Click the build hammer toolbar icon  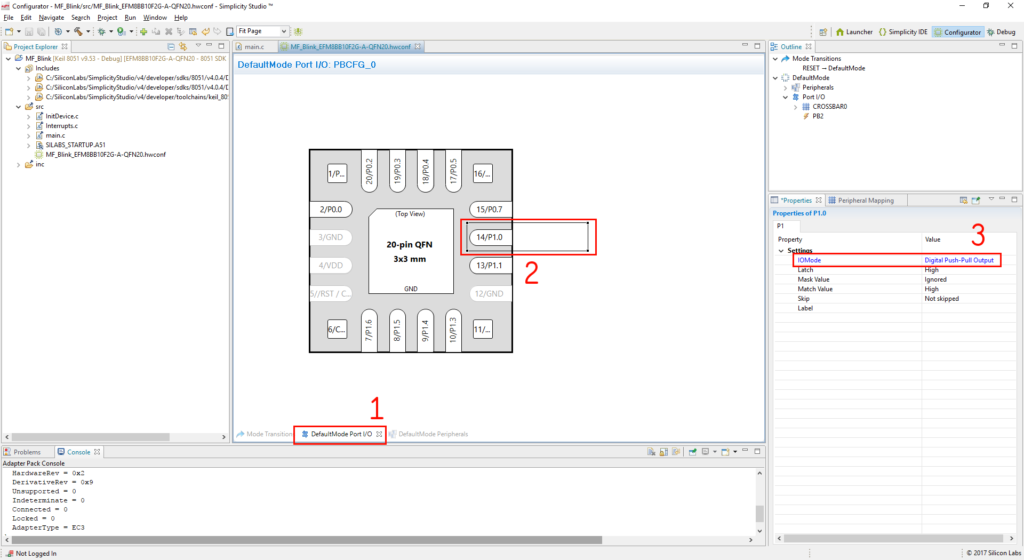tap(79, 32)
